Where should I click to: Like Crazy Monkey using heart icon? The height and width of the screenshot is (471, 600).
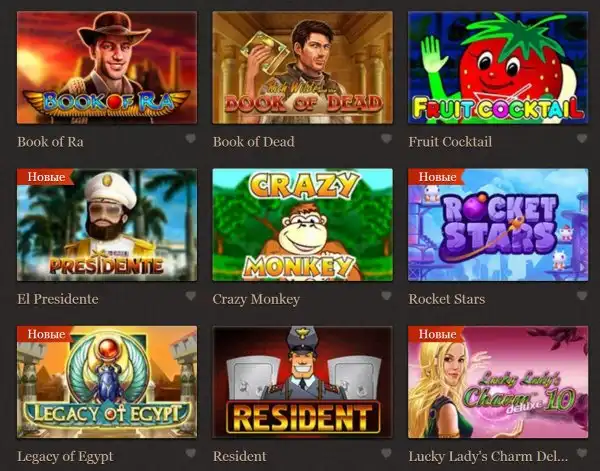(386, 296)
